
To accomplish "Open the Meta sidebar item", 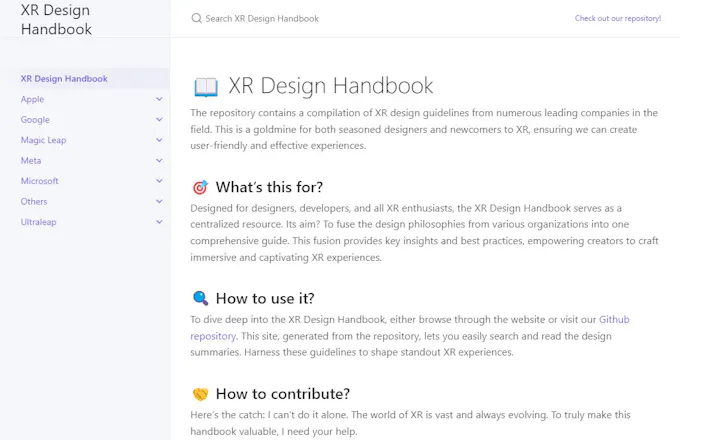I will click(31, 161).
